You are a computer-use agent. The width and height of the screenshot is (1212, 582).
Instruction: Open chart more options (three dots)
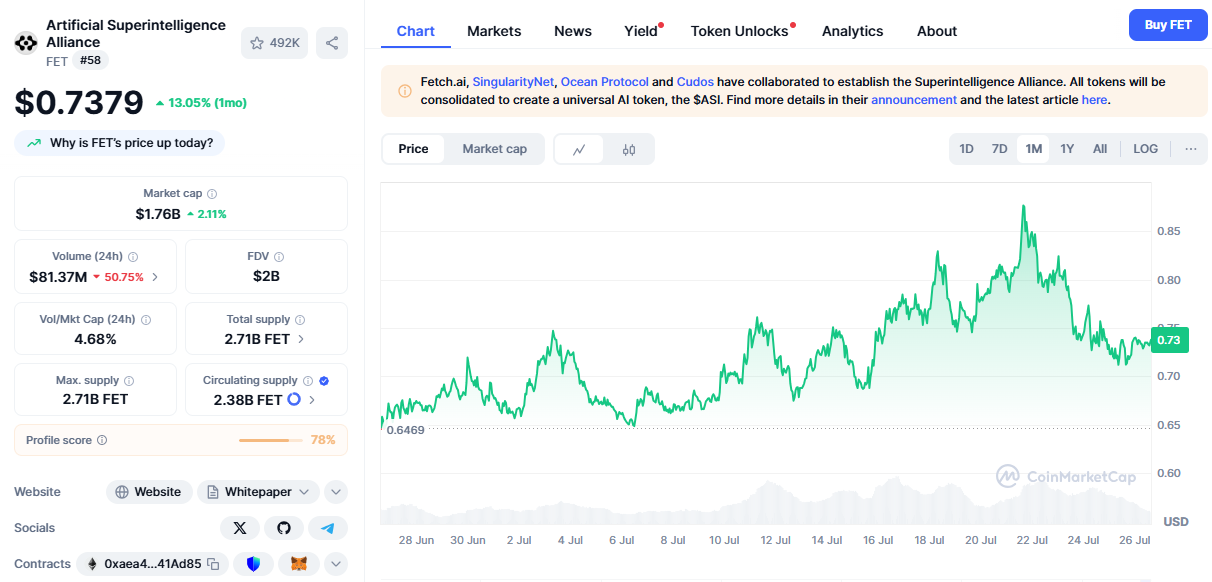pos(1191,149)
